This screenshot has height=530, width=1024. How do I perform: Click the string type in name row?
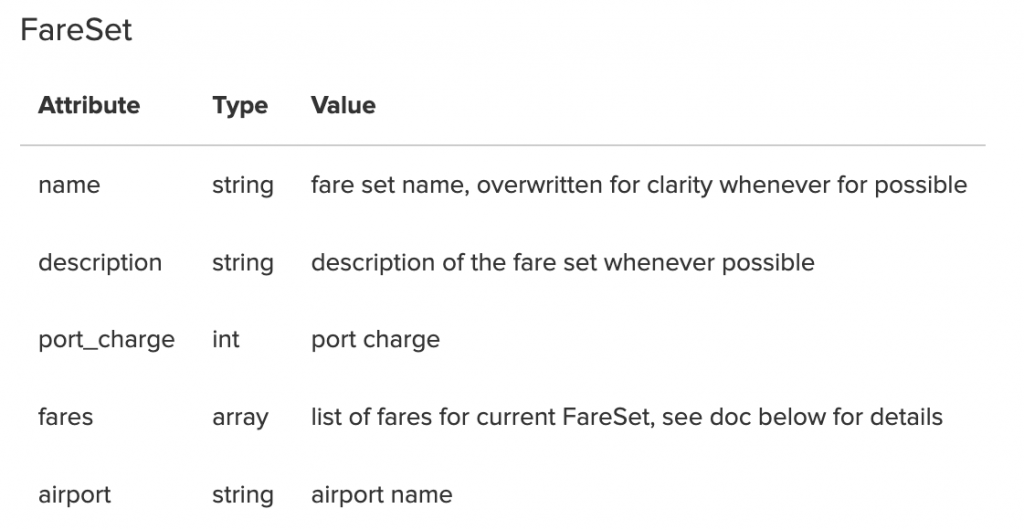tap(242, 185)
